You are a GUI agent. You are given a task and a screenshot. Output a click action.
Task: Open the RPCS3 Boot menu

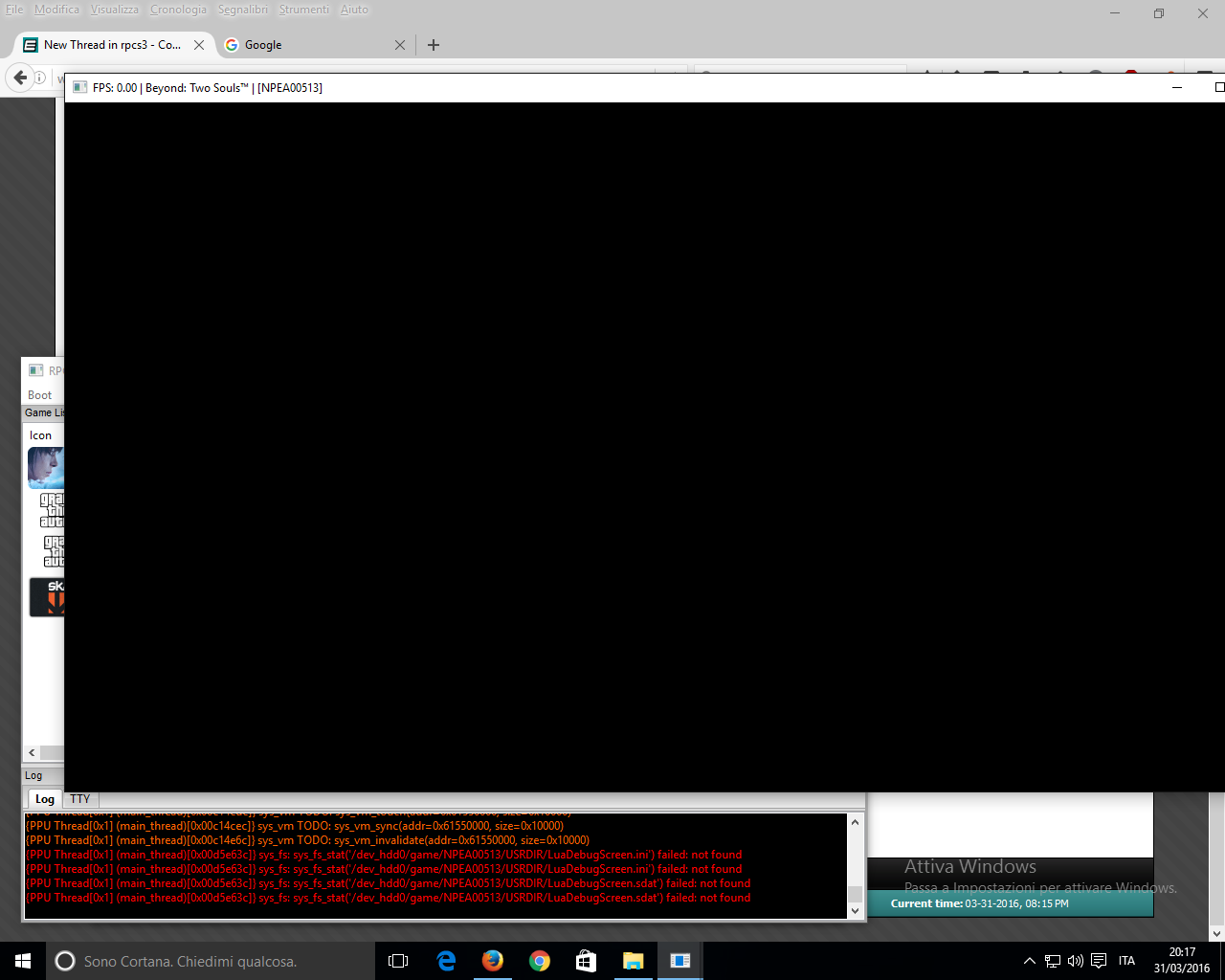(40, 395)
